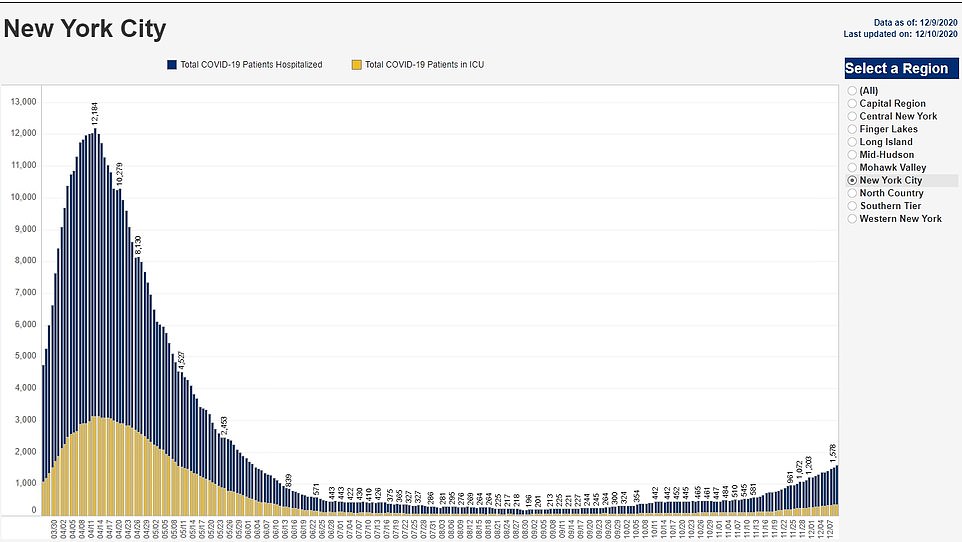Screen dimensions: 962x542
Task: Click the 3,000 y-axis label
Action: point(25,420)
